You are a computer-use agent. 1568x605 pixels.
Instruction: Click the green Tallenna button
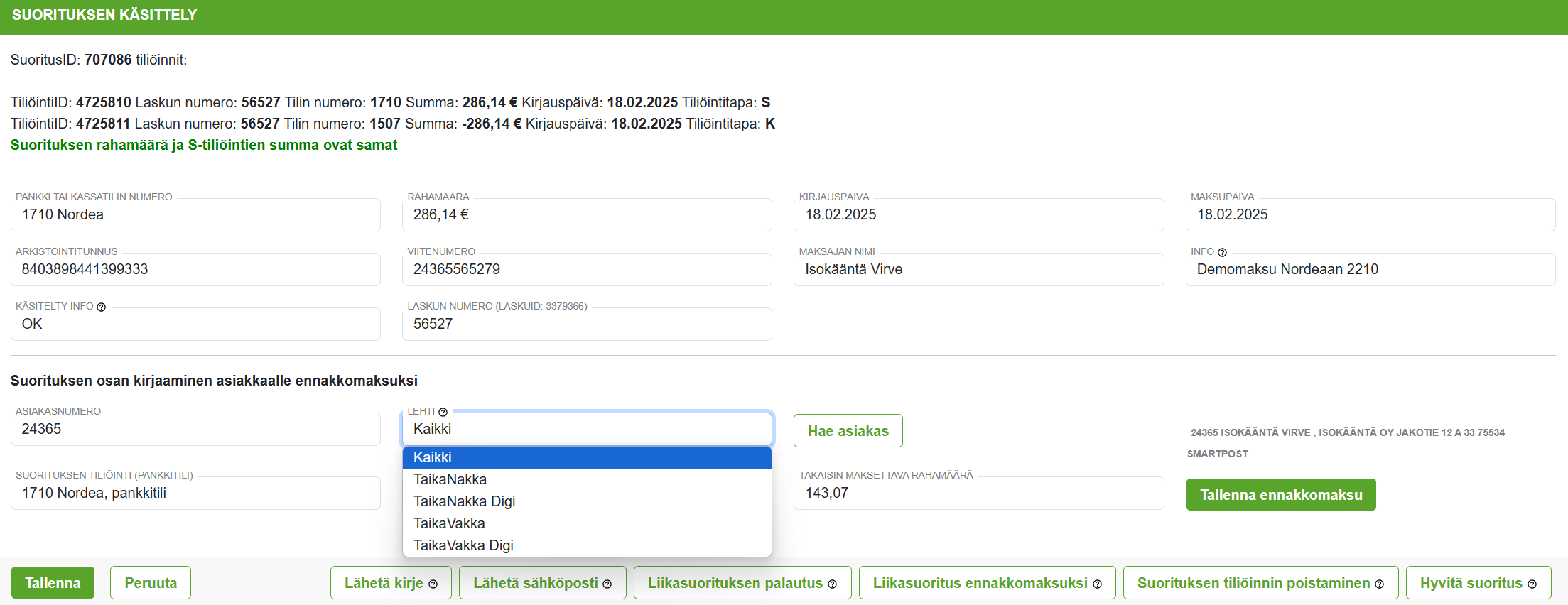pos(53,583)
